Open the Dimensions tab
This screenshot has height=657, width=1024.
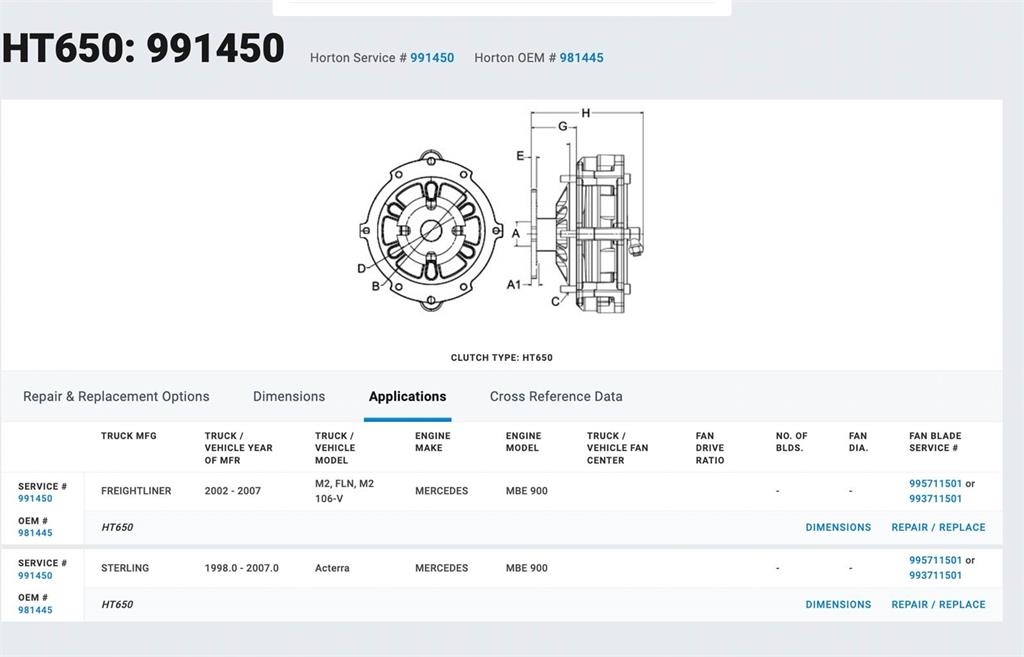coord(289,397)
